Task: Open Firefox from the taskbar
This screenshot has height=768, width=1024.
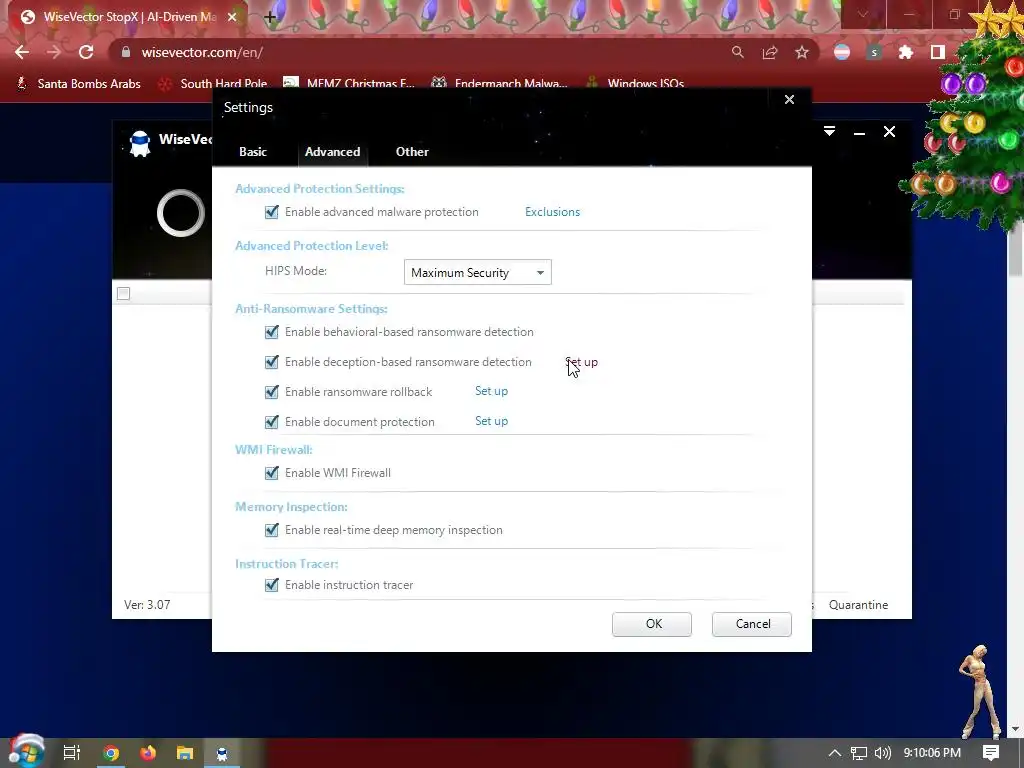Action: coord(148,753)
